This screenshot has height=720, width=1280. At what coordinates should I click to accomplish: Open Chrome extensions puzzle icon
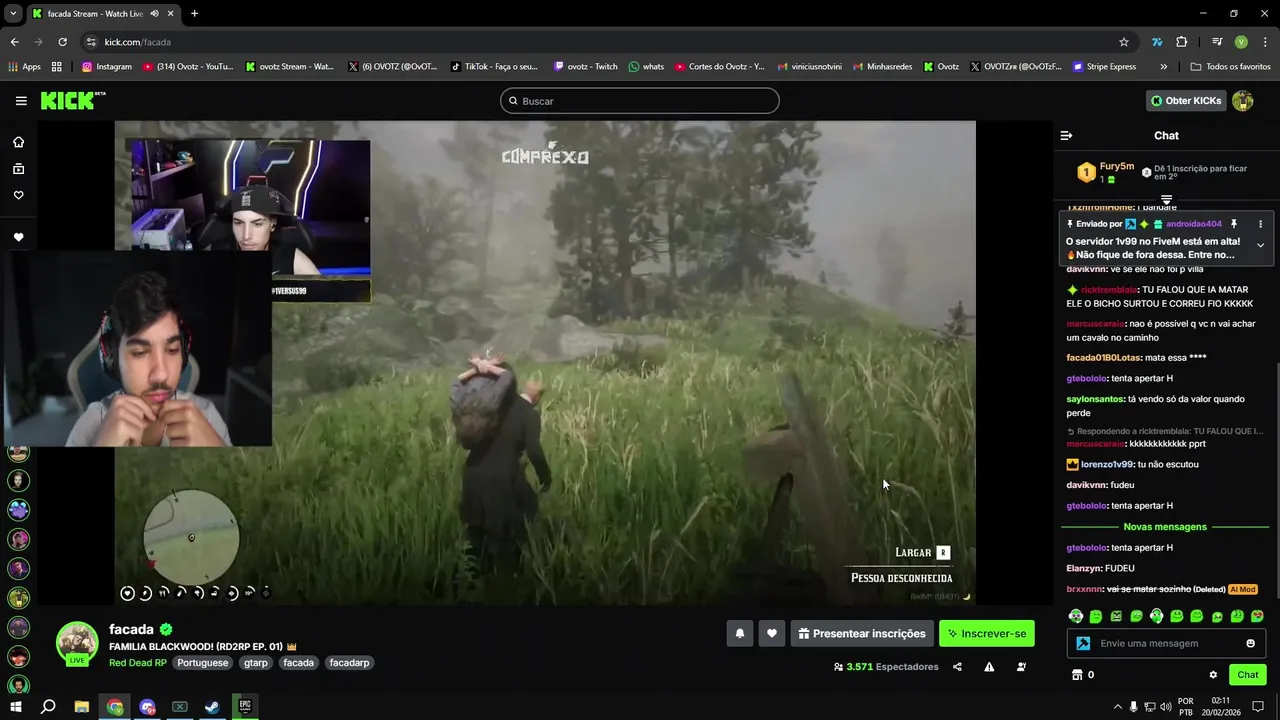click(1181, 42)
